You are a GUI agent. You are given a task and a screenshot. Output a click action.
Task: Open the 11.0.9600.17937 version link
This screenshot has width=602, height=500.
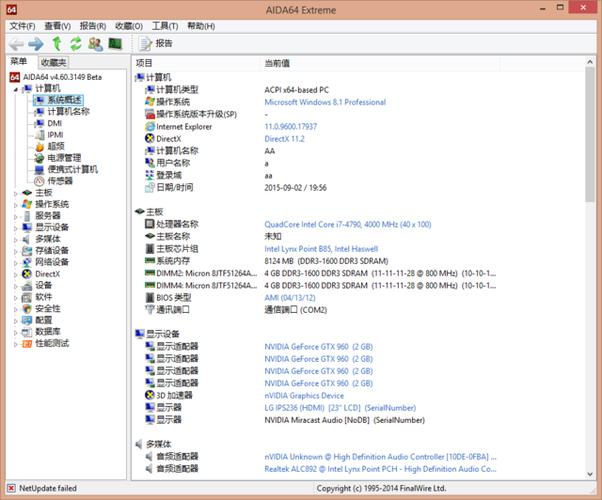[x=291, y=126]
